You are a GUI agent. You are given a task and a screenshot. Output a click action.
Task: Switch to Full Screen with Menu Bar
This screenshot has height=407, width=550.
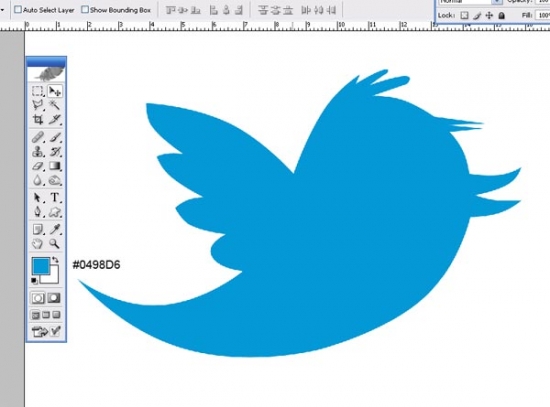click(x=46, y=315)
